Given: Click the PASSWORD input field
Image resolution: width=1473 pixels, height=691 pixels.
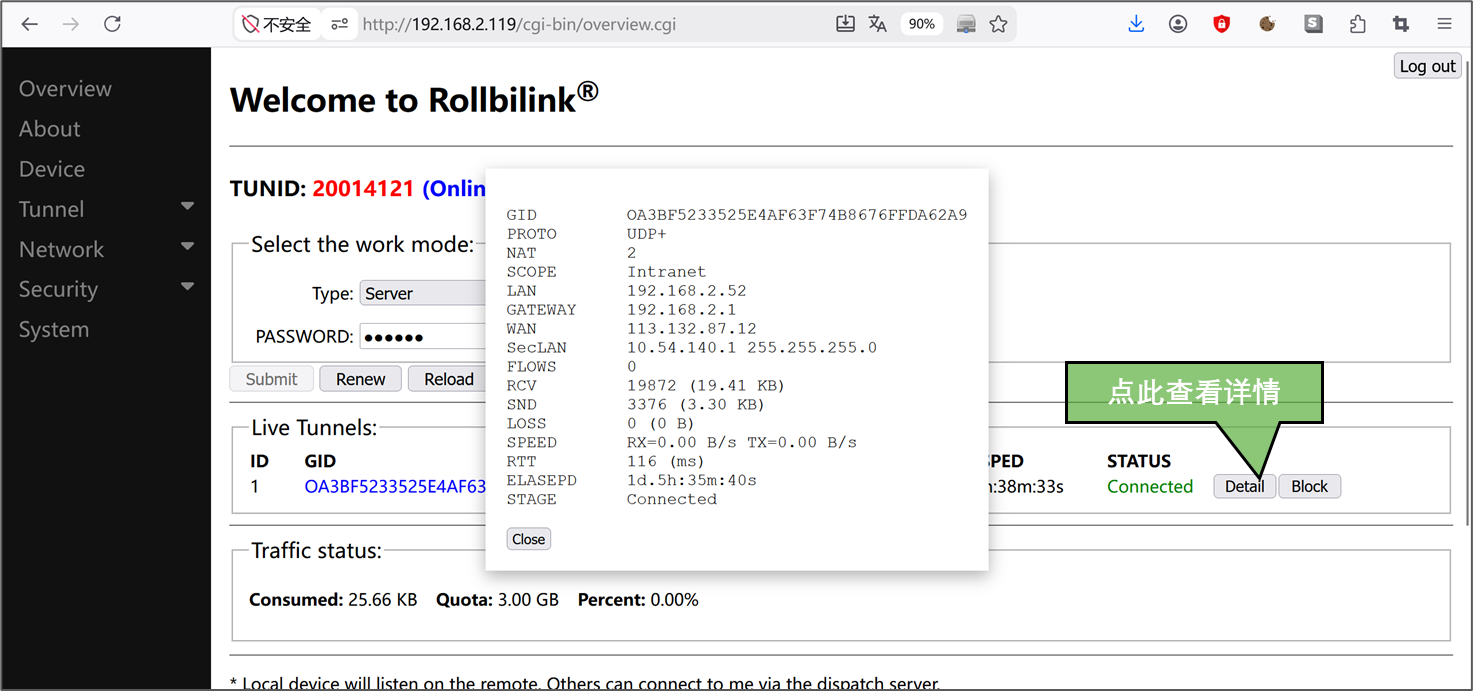Looking at the screenshot, I should (x=422, y=336).
